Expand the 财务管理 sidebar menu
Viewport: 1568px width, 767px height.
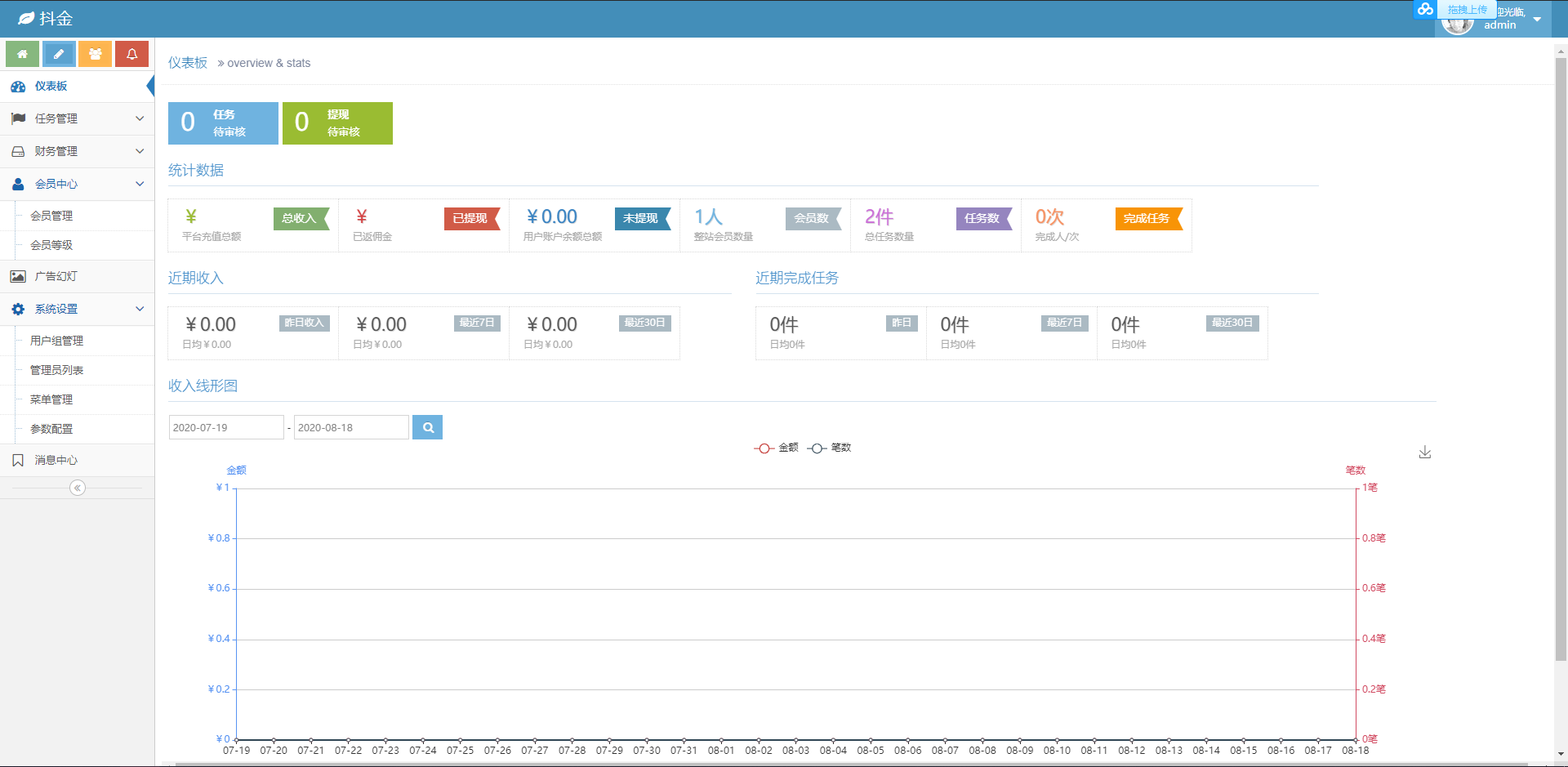(x=77, y=151)
